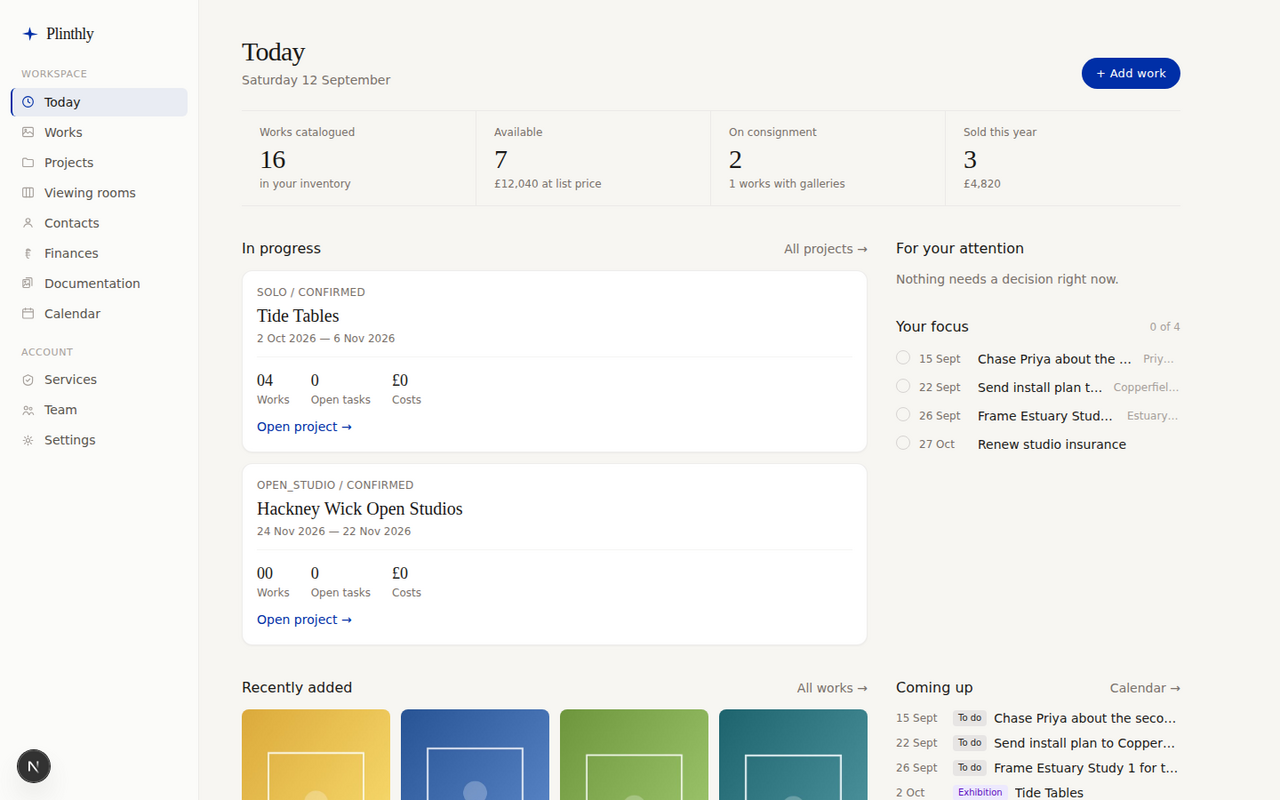Click the Works catalogued stat showing 16
Screen dimensions: 1280x800
coord(359,158)
